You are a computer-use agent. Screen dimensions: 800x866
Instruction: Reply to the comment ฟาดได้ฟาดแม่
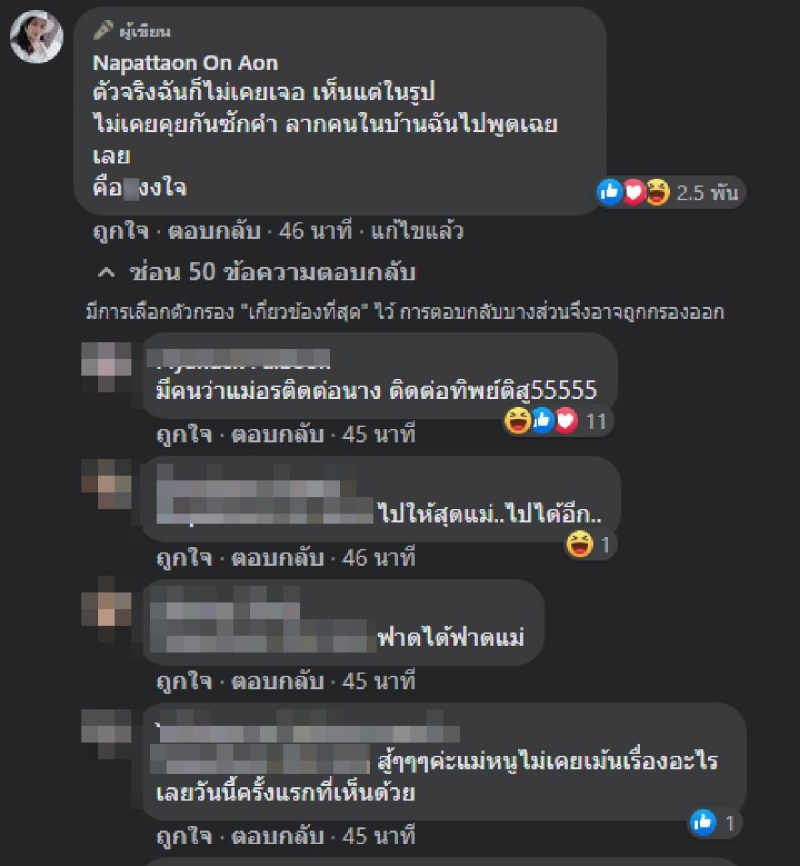coord(277,682)
